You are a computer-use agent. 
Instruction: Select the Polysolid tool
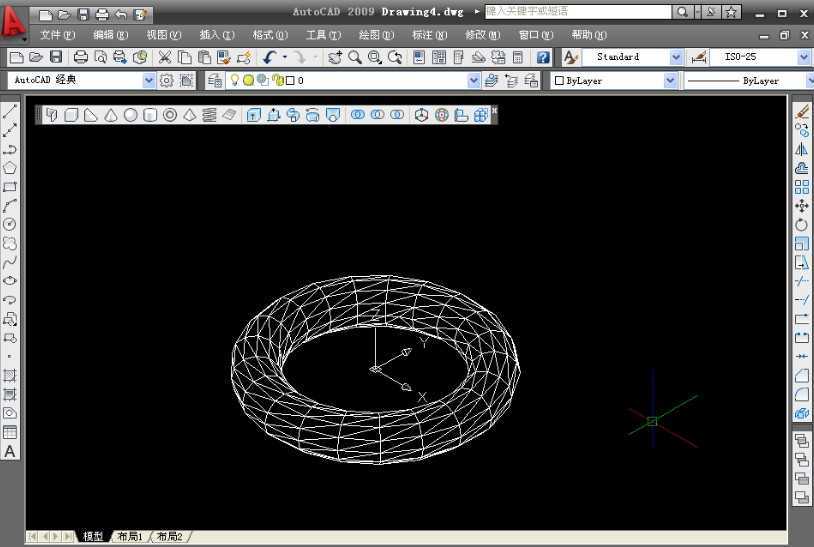[x=51, y=115]
